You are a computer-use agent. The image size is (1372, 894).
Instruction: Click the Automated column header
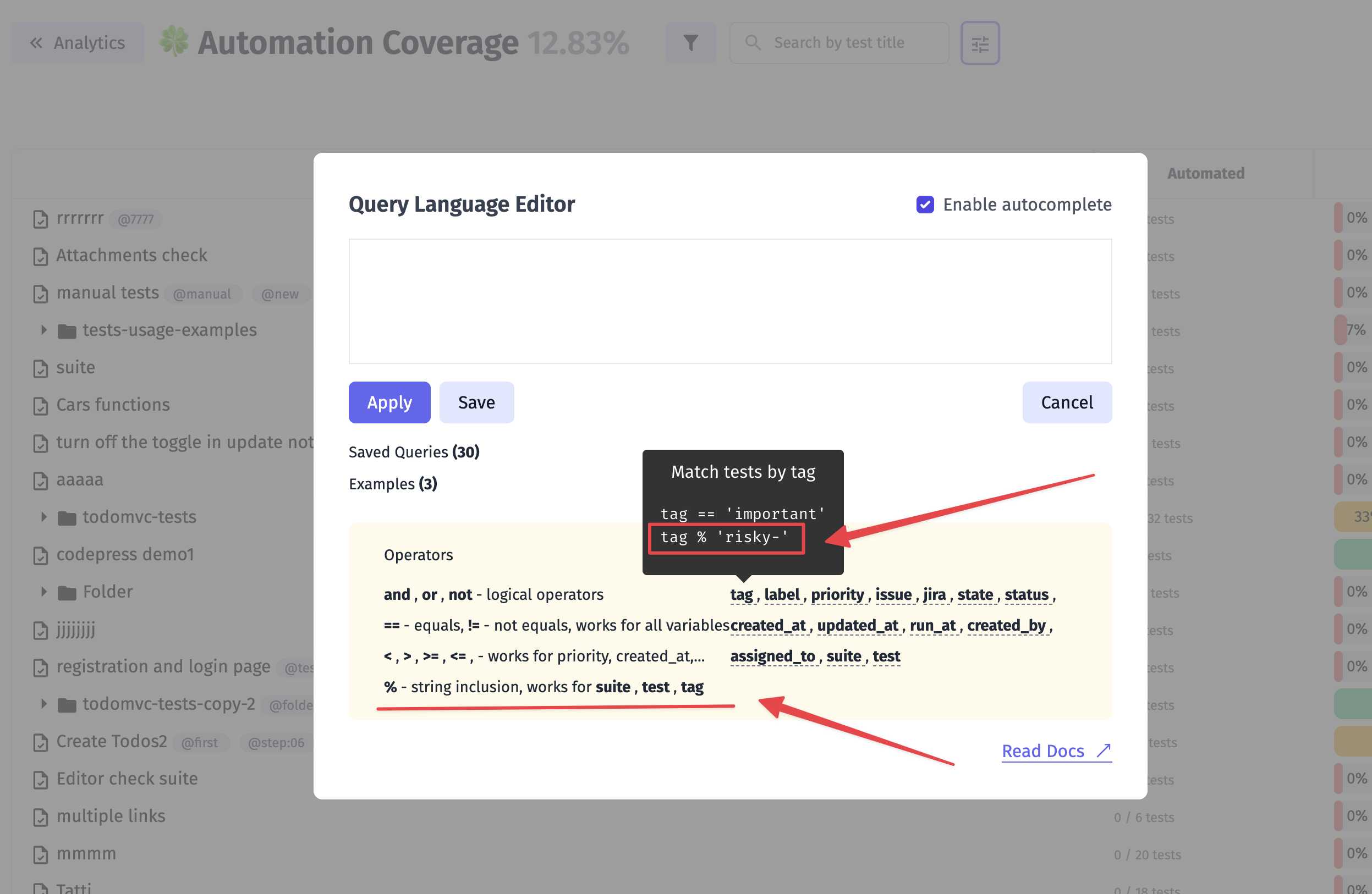[x=1205, y=173]
